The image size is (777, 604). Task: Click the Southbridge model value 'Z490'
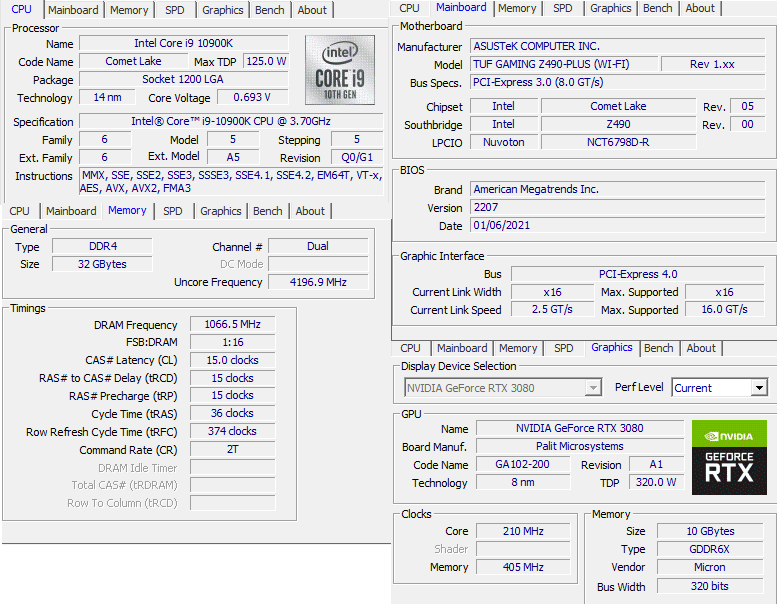coord(618,124)
